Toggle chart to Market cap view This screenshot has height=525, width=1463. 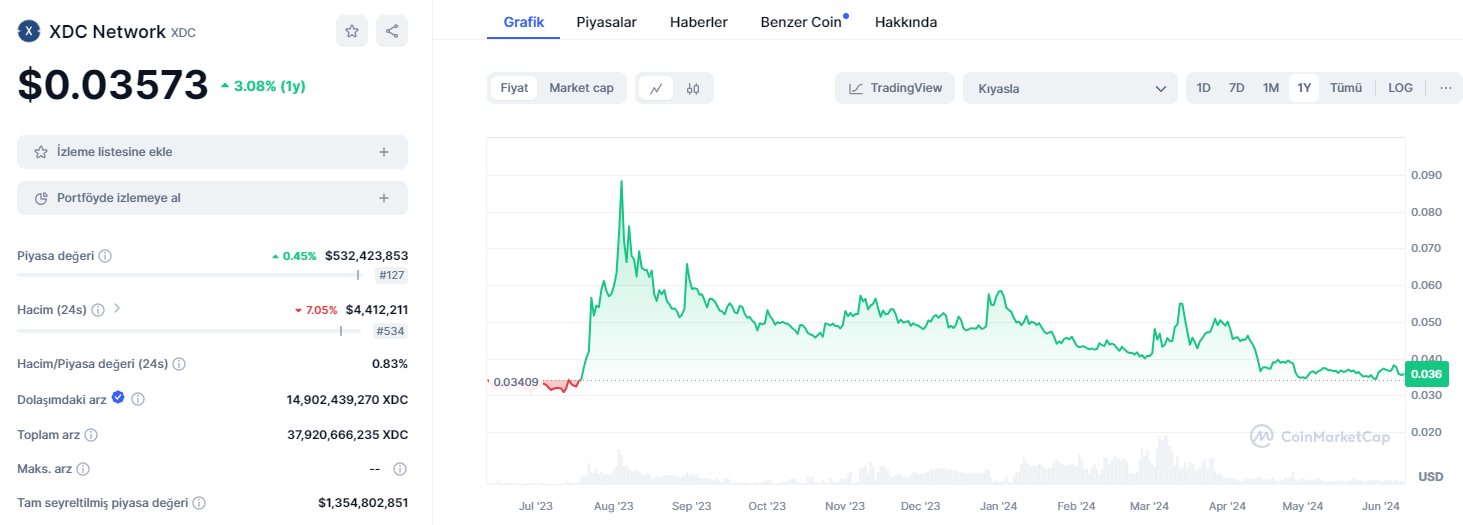[581, 88]
